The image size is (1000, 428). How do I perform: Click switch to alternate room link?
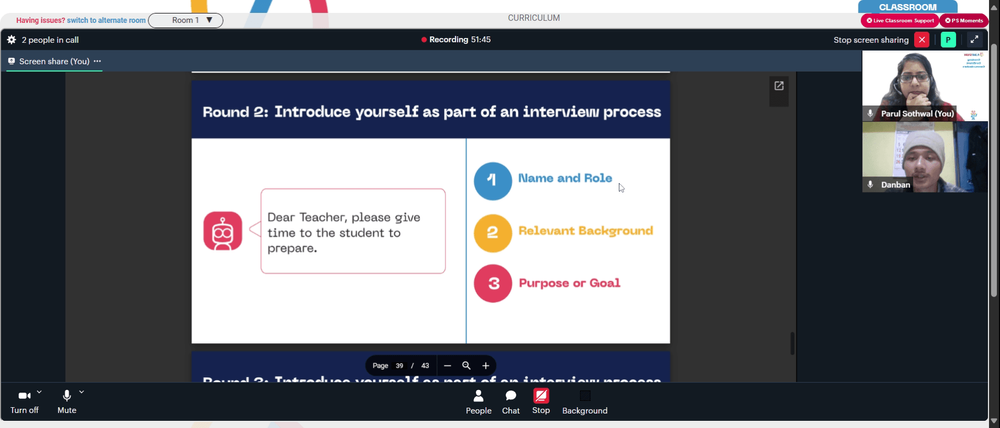pos(107,20)
